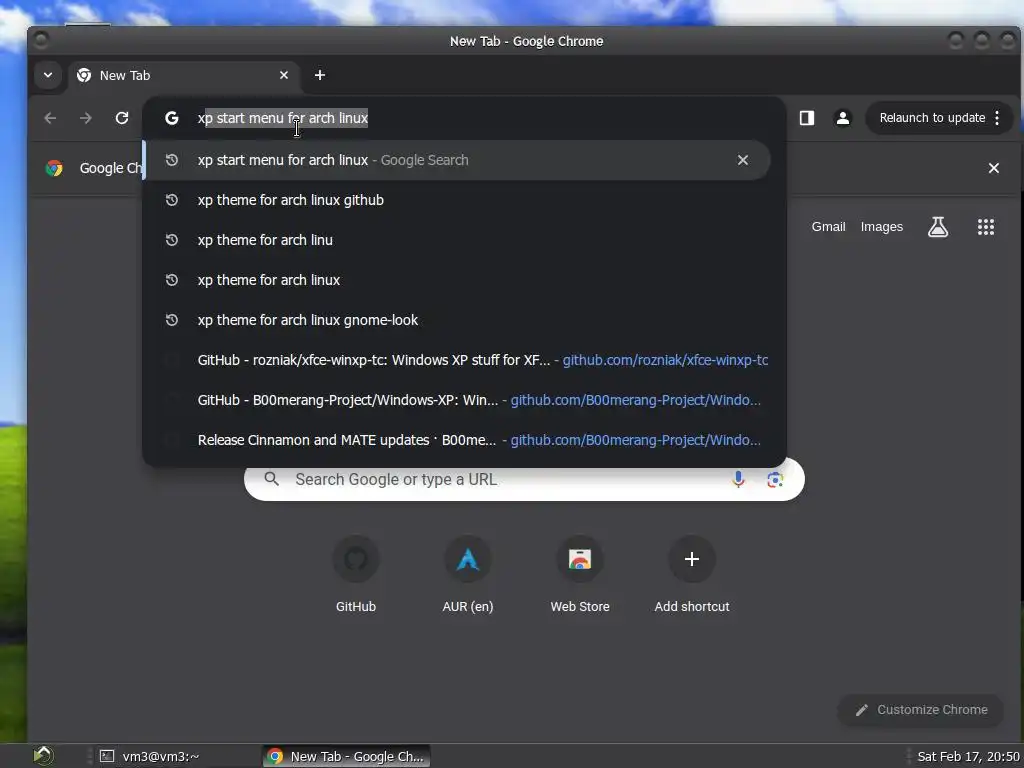Open the Chrome three-dot menu
The height and width of the screenshot is (768, 1024).
[997, 118]
